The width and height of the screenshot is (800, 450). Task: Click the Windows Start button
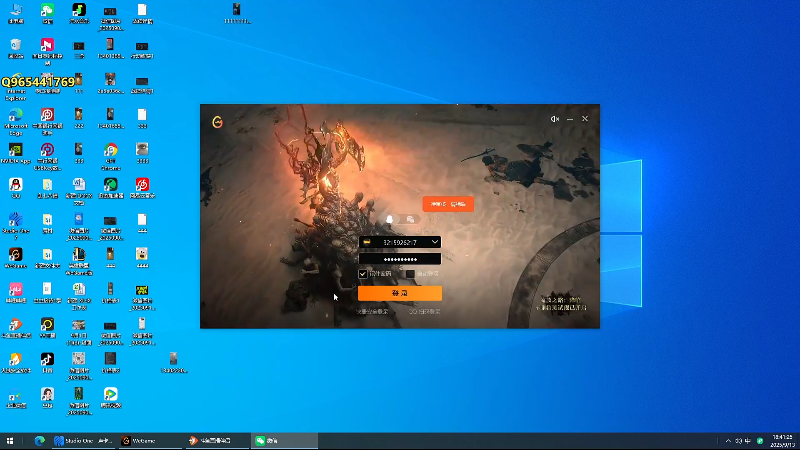click(10, 441)
